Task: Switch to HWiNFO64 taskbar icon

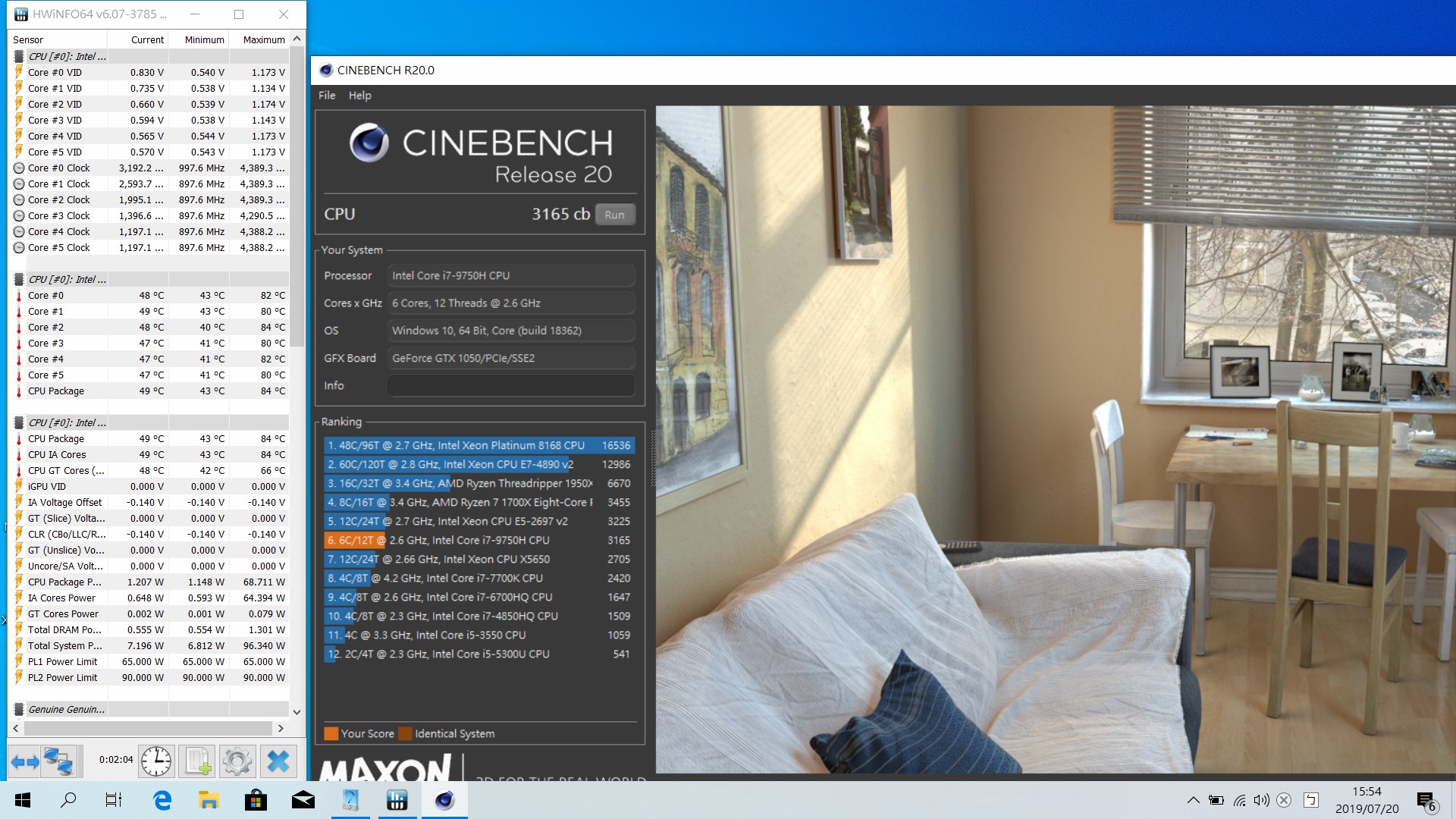Action: [397, 800]
